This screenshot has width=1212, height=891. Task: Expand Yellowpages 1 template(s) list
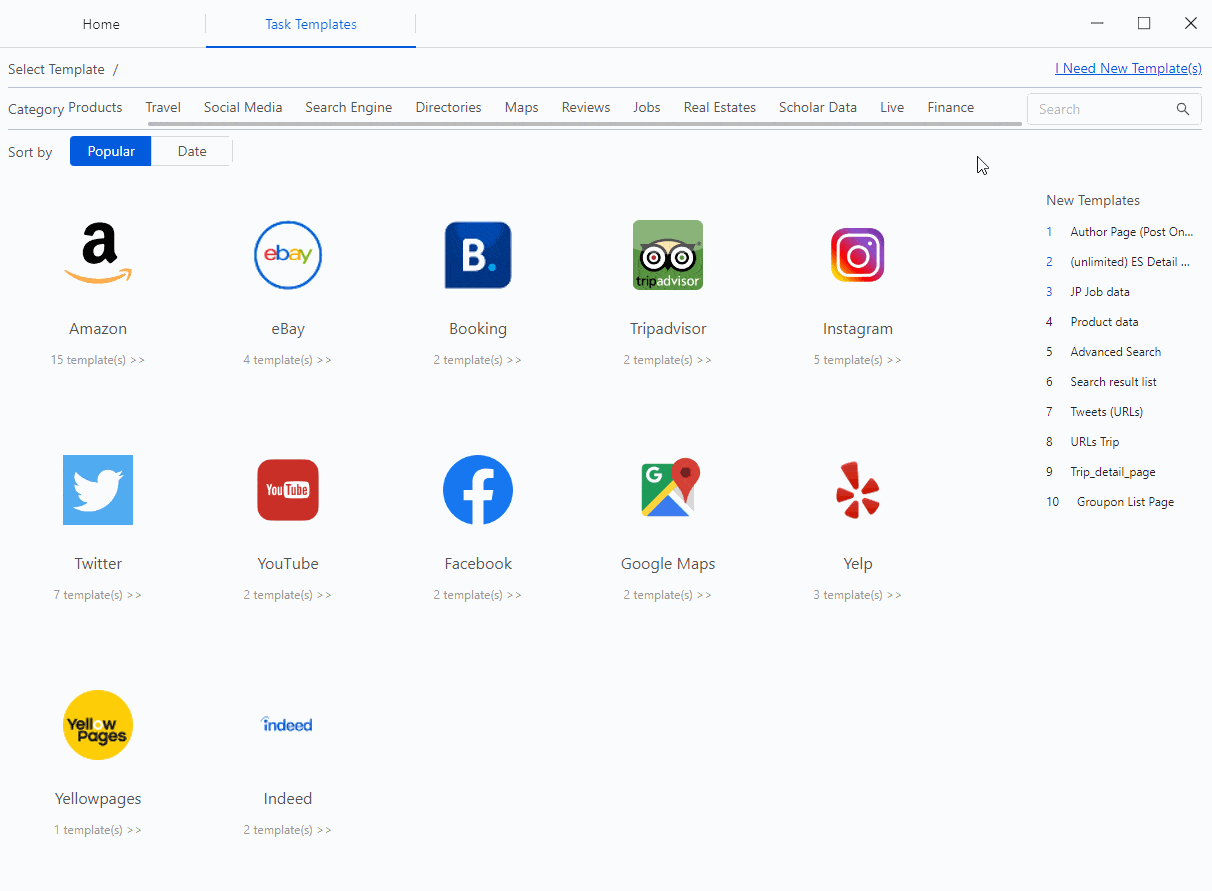click(x=98, y=830)
